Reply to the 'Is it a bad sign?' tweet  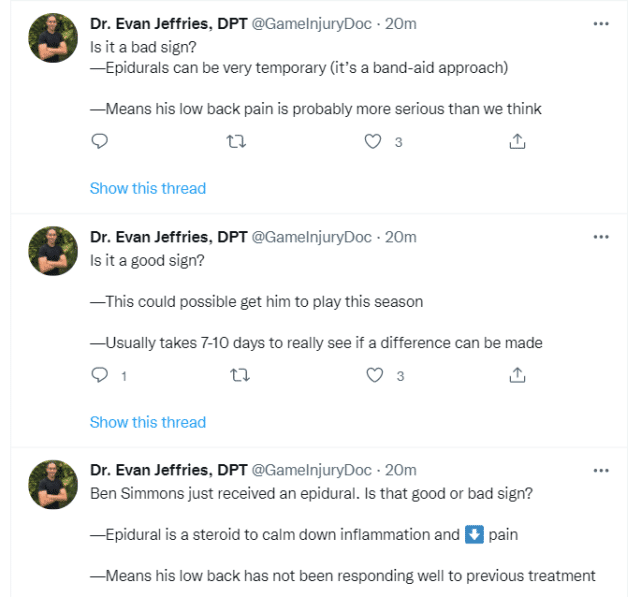click(x=99, y=142)
